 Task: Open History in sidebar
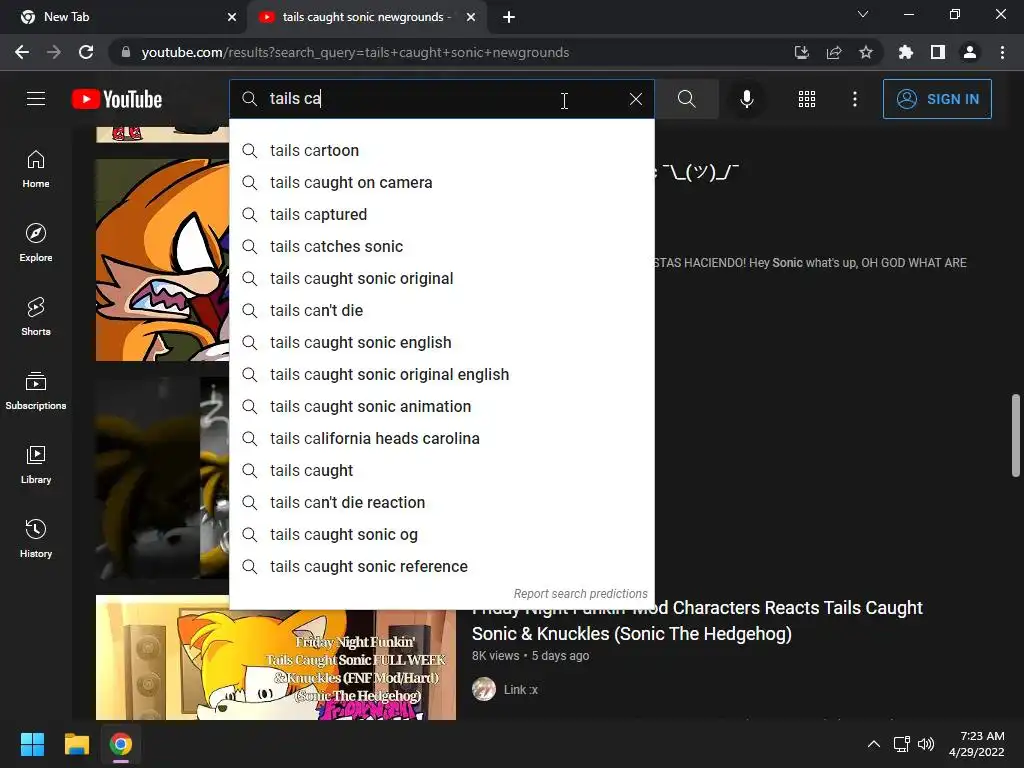click(36, 538)
